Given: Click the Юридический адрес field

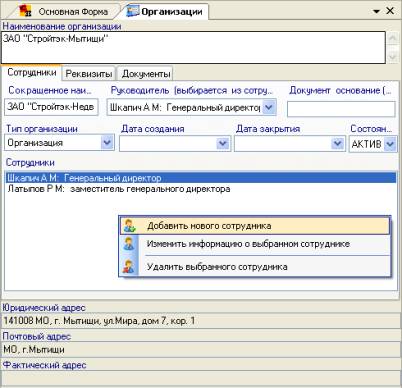Looking at the screenshot, I should pos(201,321).
